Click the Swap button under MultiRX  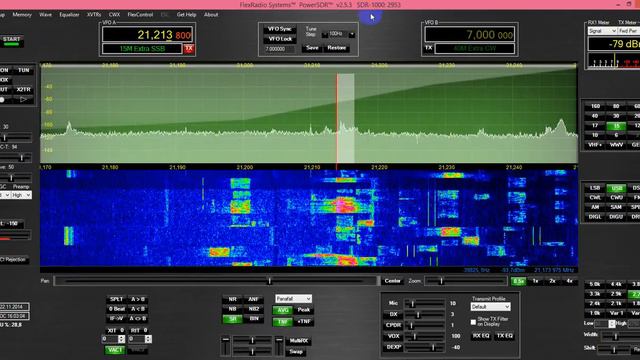click(296, 351)
